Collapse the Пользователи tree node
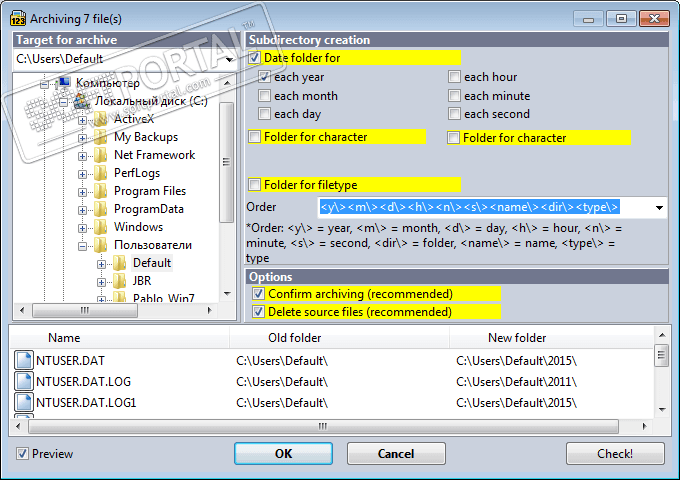 tap(82, 246)
